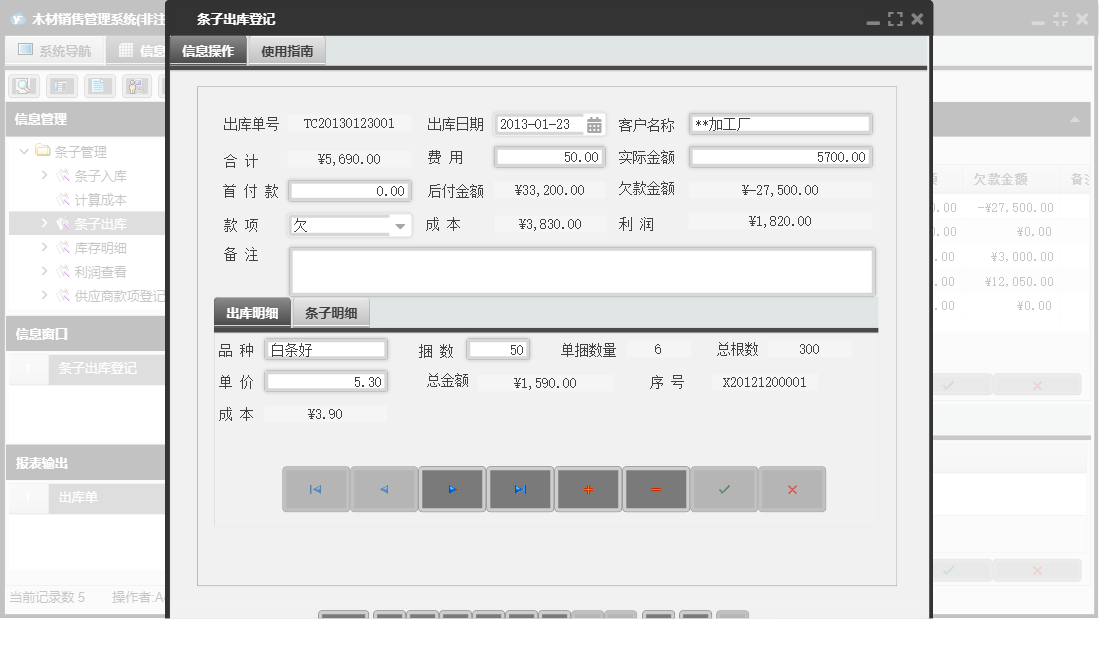Click inside the 备注 remarks field

coord(580,270)
